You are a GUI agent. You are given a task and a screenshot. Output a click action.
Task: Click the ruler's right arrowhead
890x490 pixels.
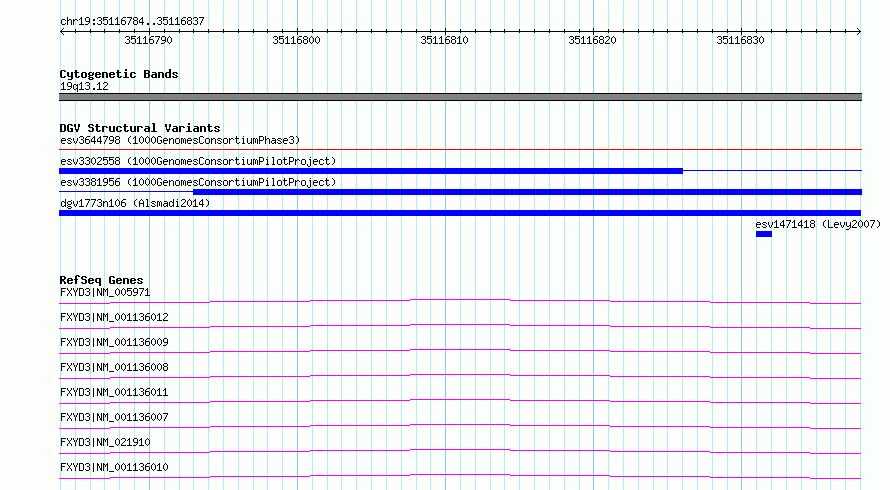[859, 31]
